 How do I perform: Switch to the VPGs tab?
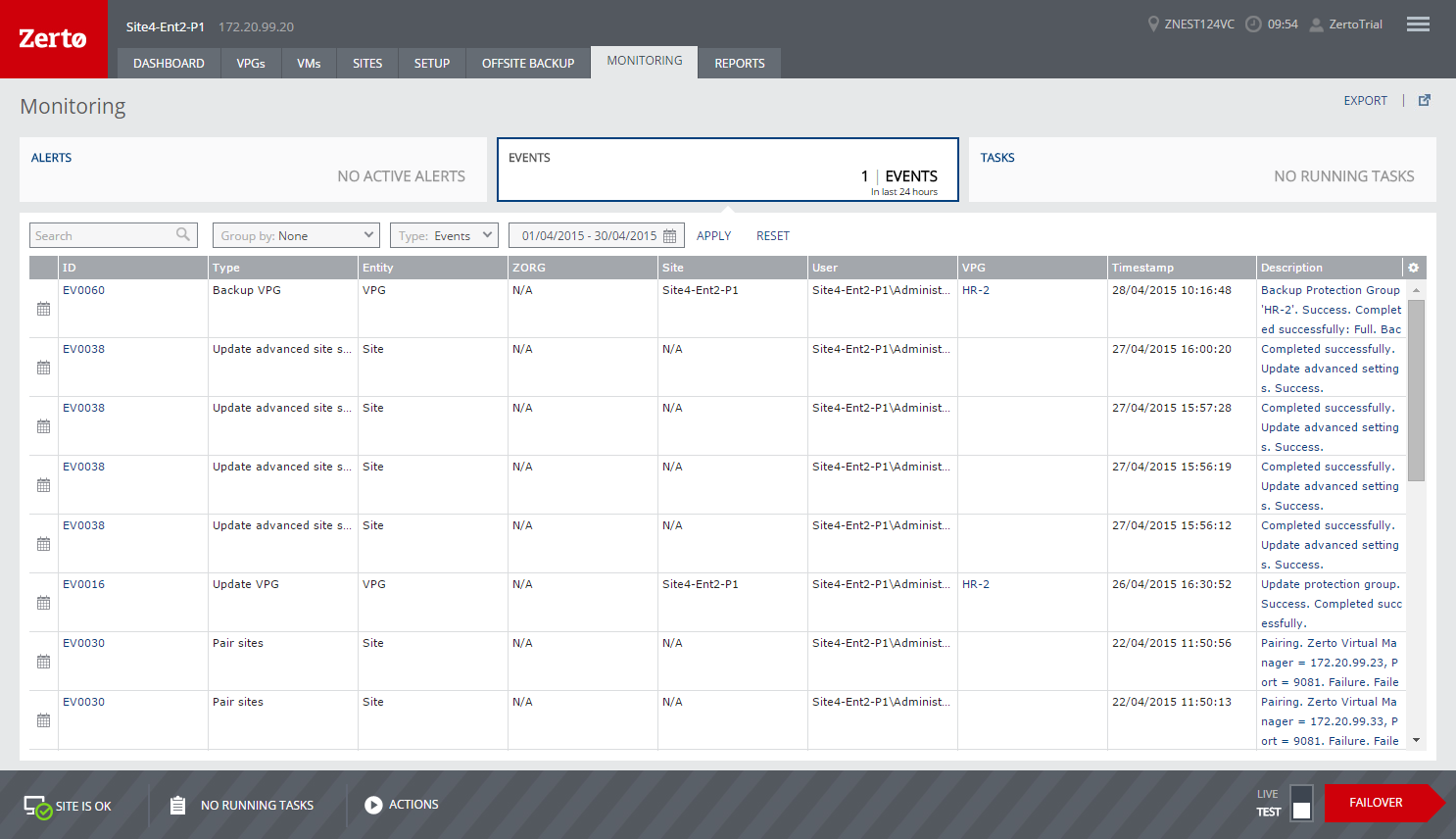pyautogui.click(x=251, y=63)
